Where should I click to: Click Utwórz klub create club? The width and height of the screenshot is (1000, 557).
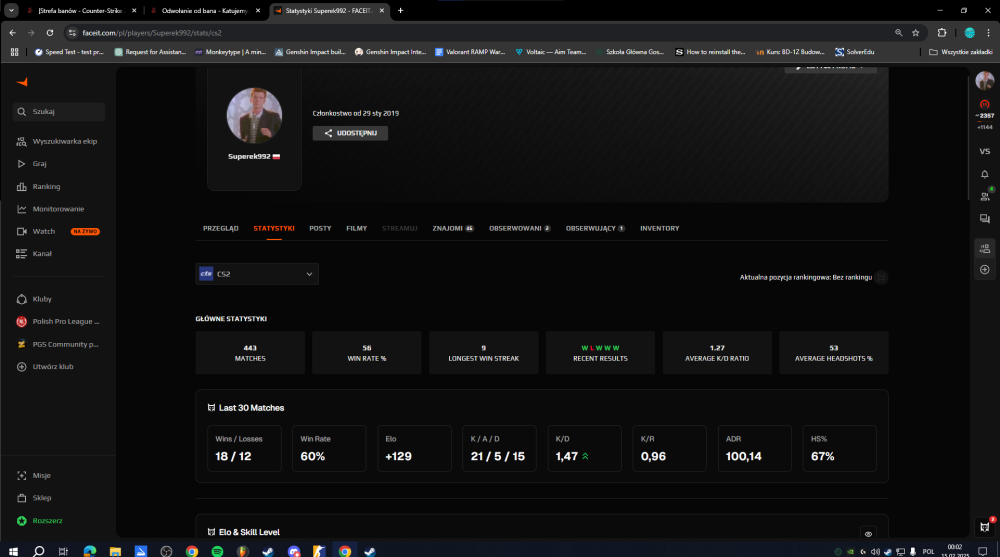coord(45,366)
